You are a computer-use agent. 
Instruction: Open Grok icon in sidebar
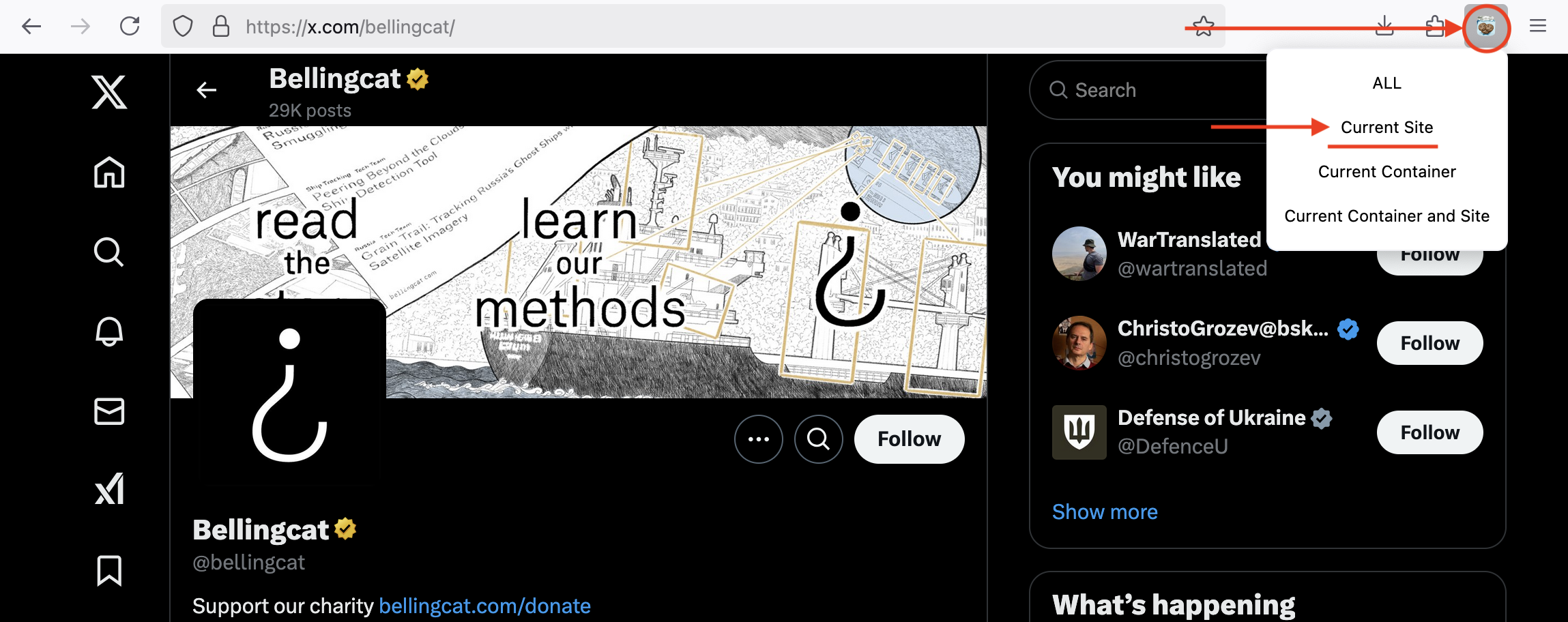tap(109, 490)
